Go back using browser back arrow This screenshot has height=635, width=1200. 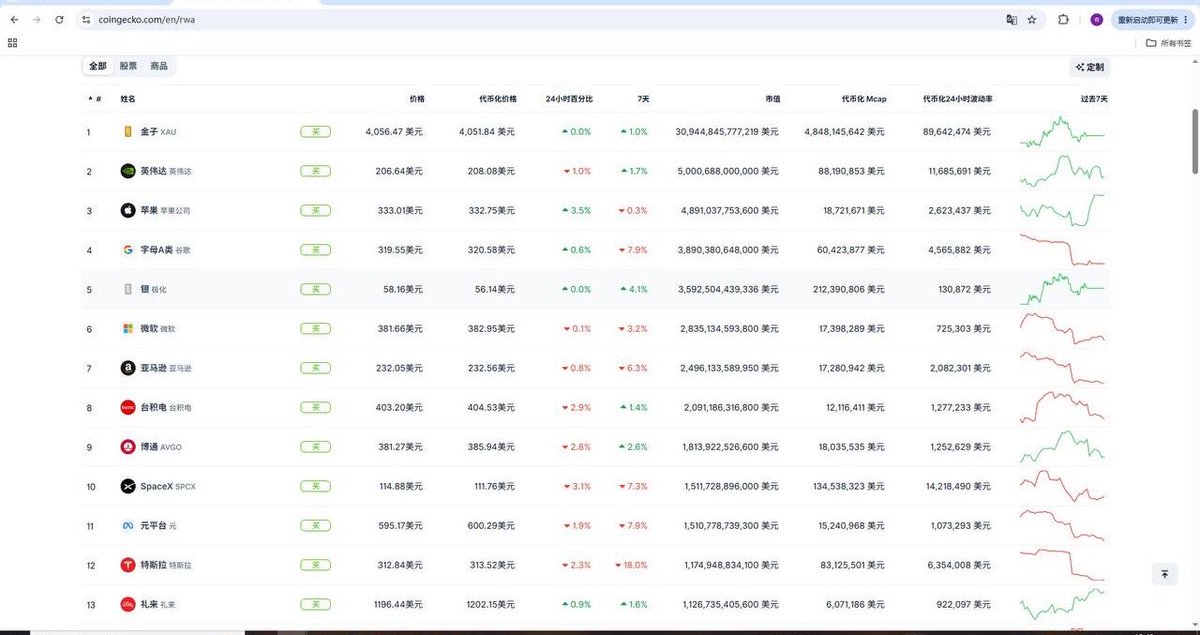[x=14, y=20]
